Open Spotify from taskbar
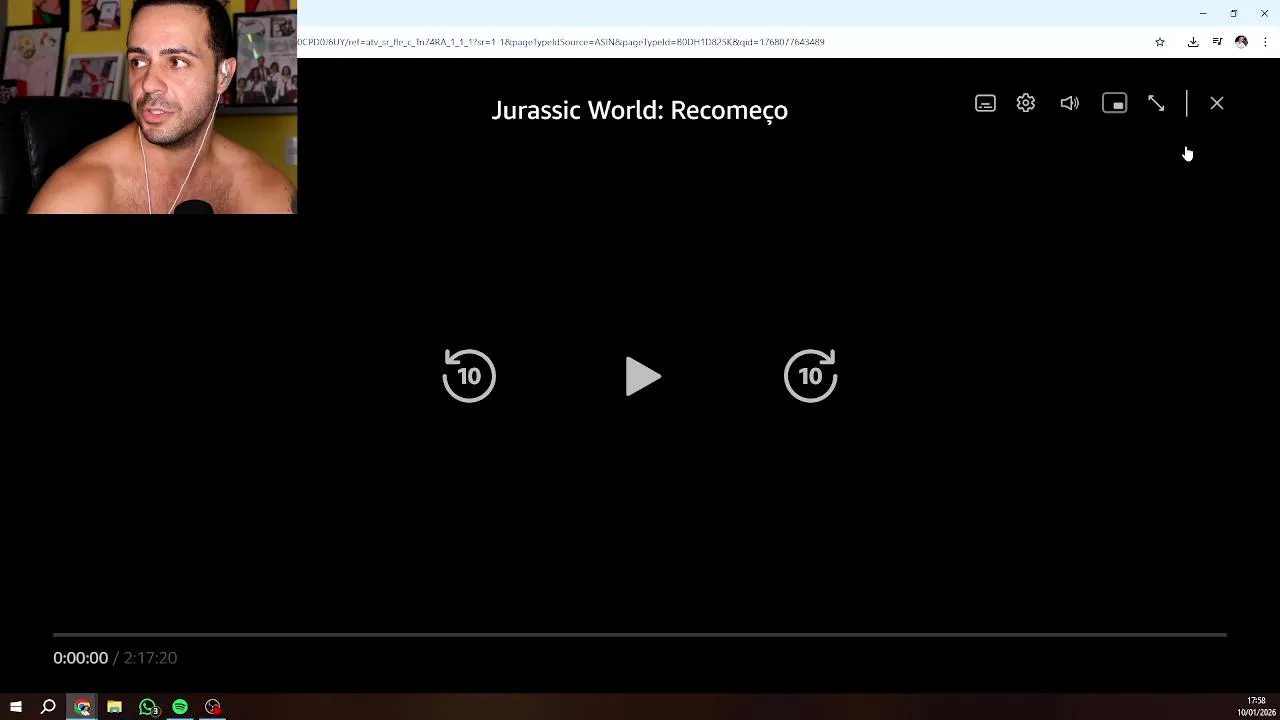 180,707
